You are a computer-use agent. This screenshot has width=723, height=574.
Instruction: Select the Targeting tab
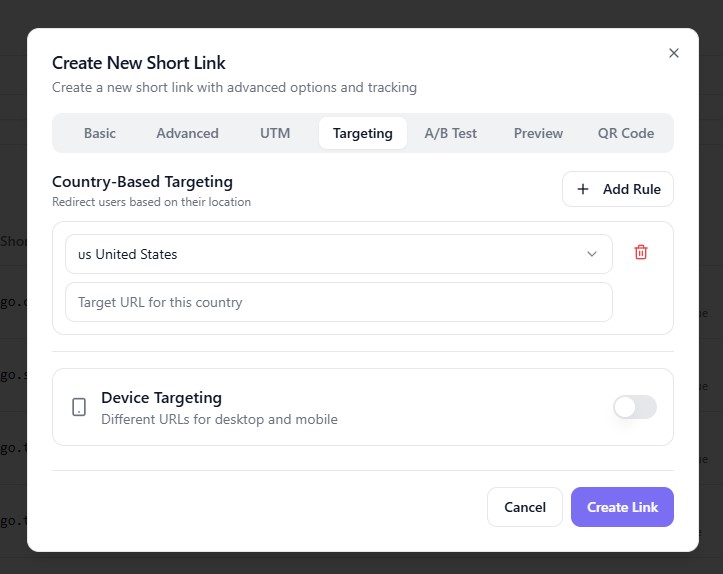(362, 133)
